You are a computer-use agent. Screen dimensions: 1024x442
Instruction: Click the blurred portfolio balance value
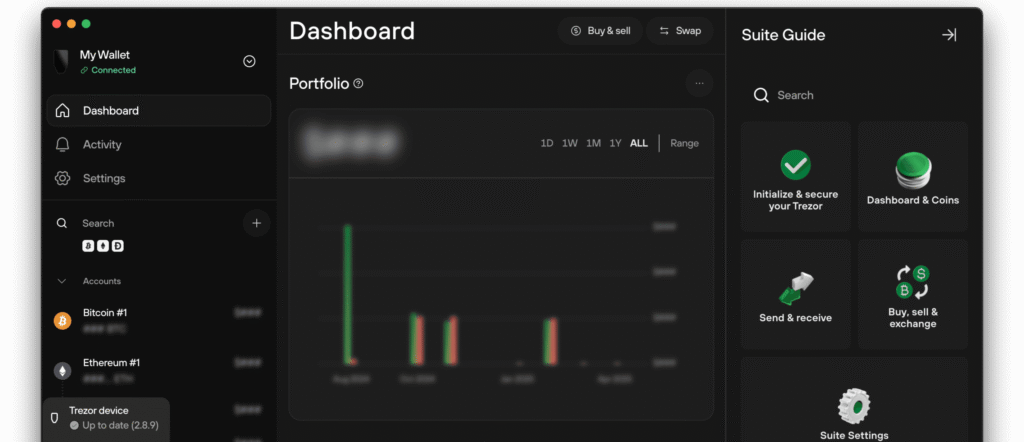click(351, 142)
